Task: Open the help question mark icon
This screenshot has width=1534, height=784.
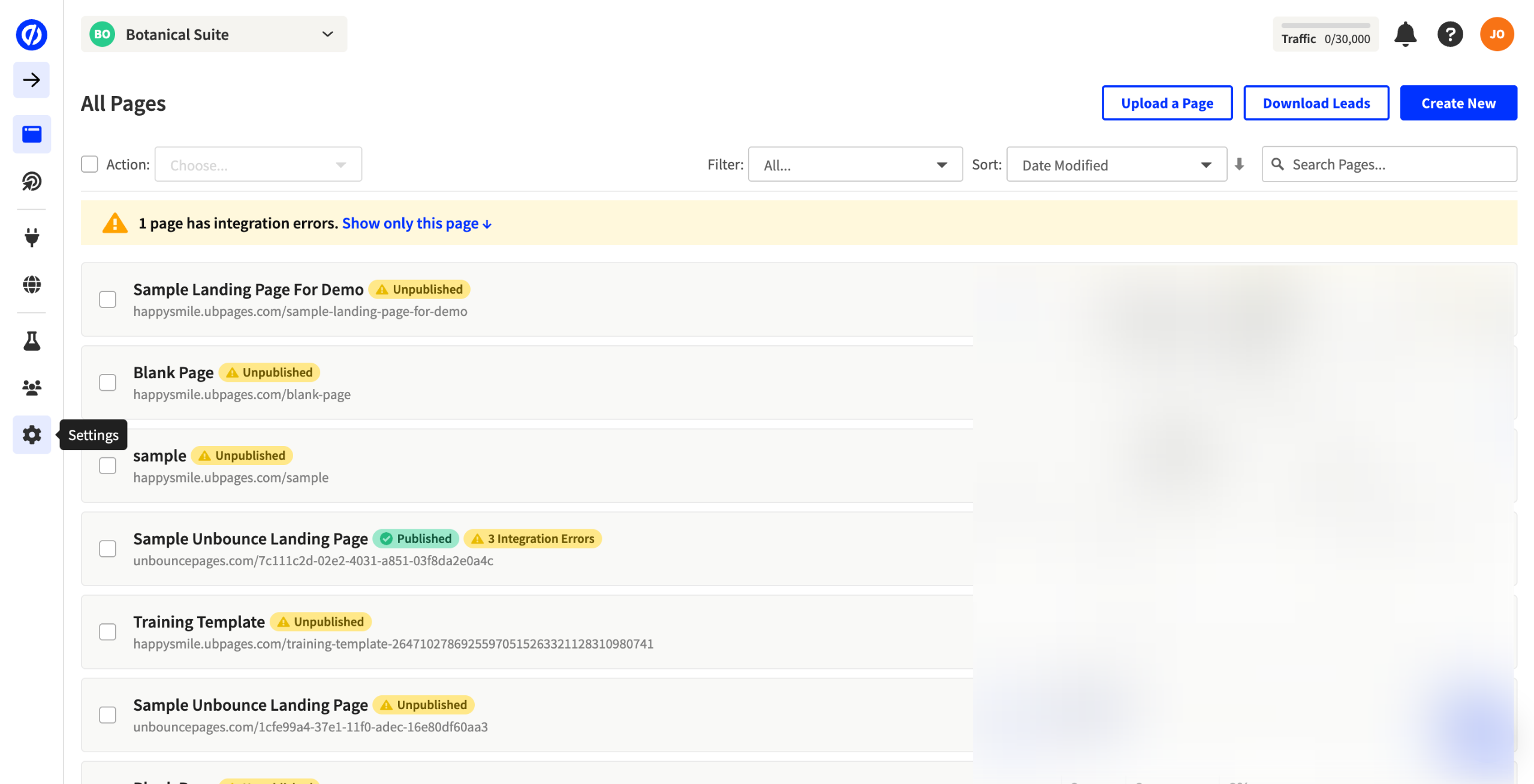Action: [1449, 34]
